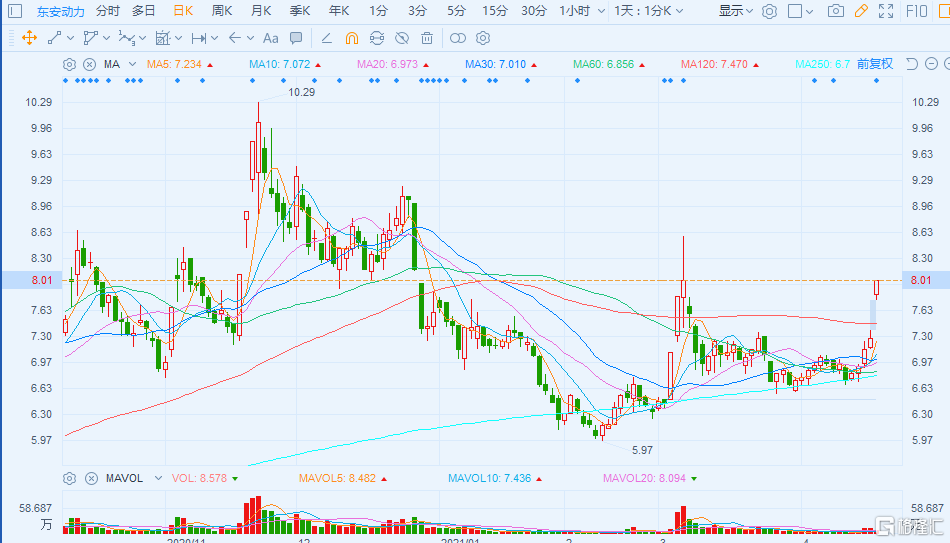Select the orange pencil drawing tool
The image size is (950, 543).
(861, 11)
